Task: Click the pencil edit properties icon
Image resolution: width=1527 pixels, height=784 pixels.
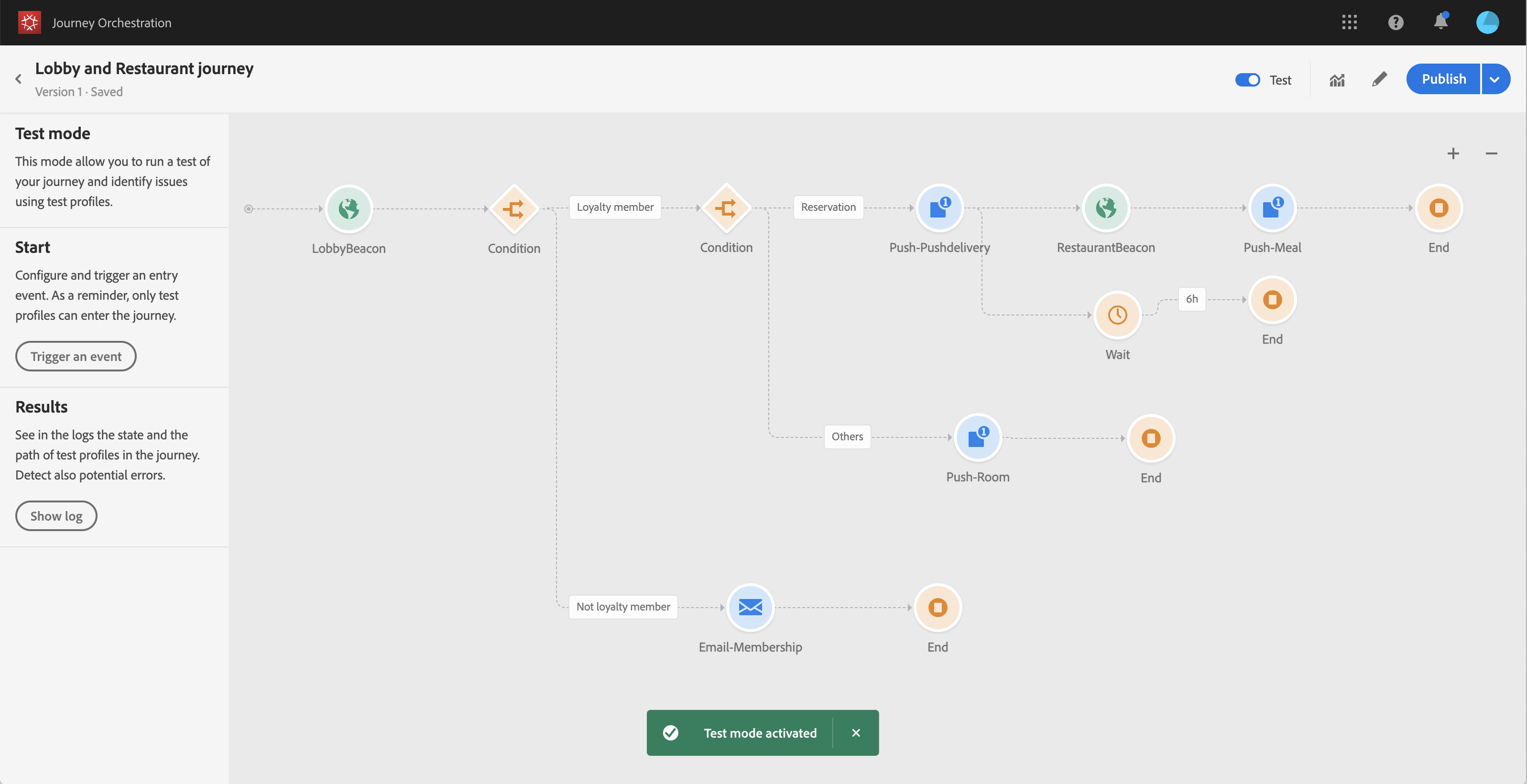Action: click(x=1379, y=79)
